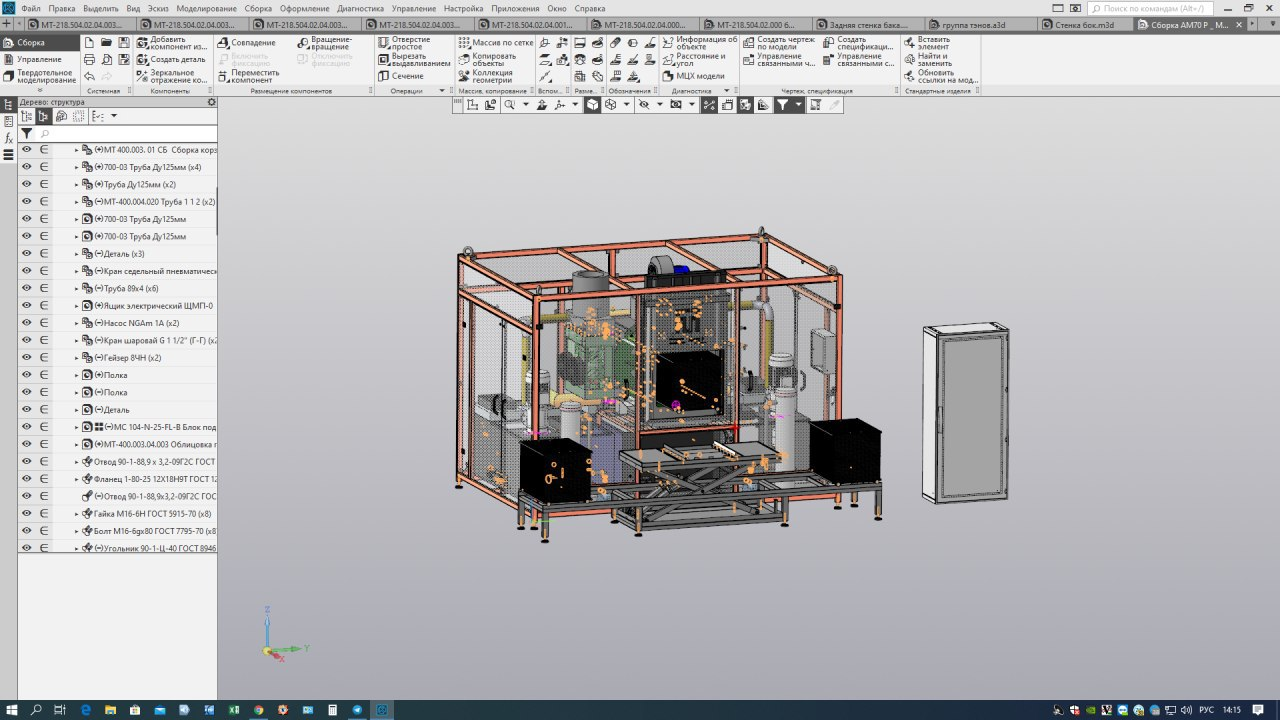Open the Операции group dropdown arrow

[x=442, y=91]
